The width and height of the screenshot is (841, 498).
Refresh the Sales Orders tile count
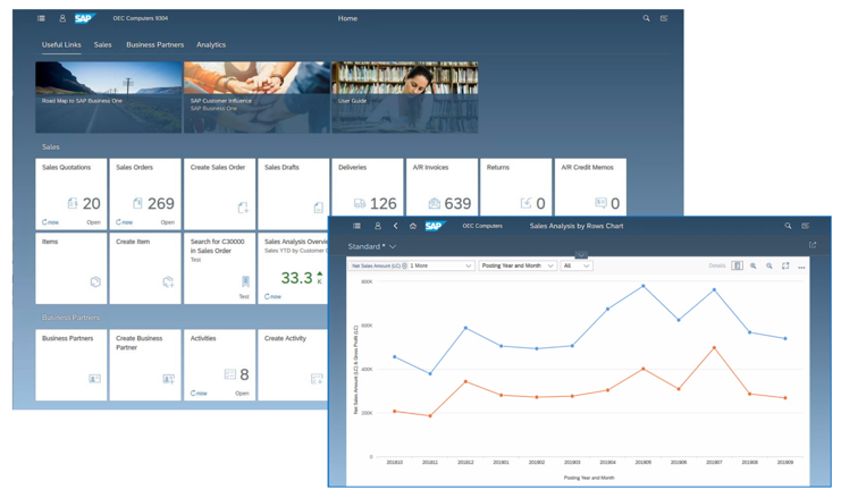click(x=124, y=222)
